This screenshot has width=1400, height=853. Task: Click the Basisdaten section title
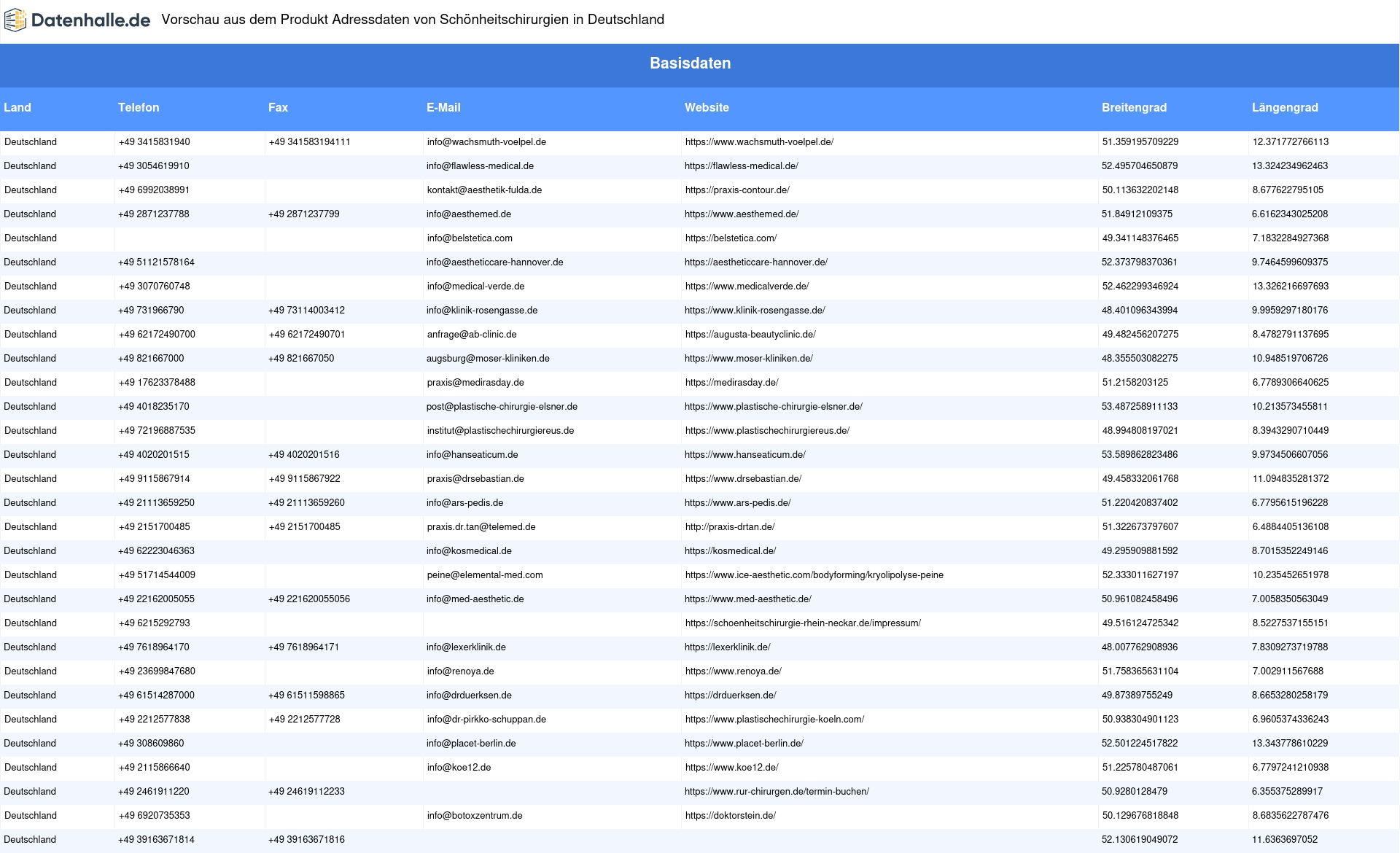pyautogui.click(x=691, y=63)
